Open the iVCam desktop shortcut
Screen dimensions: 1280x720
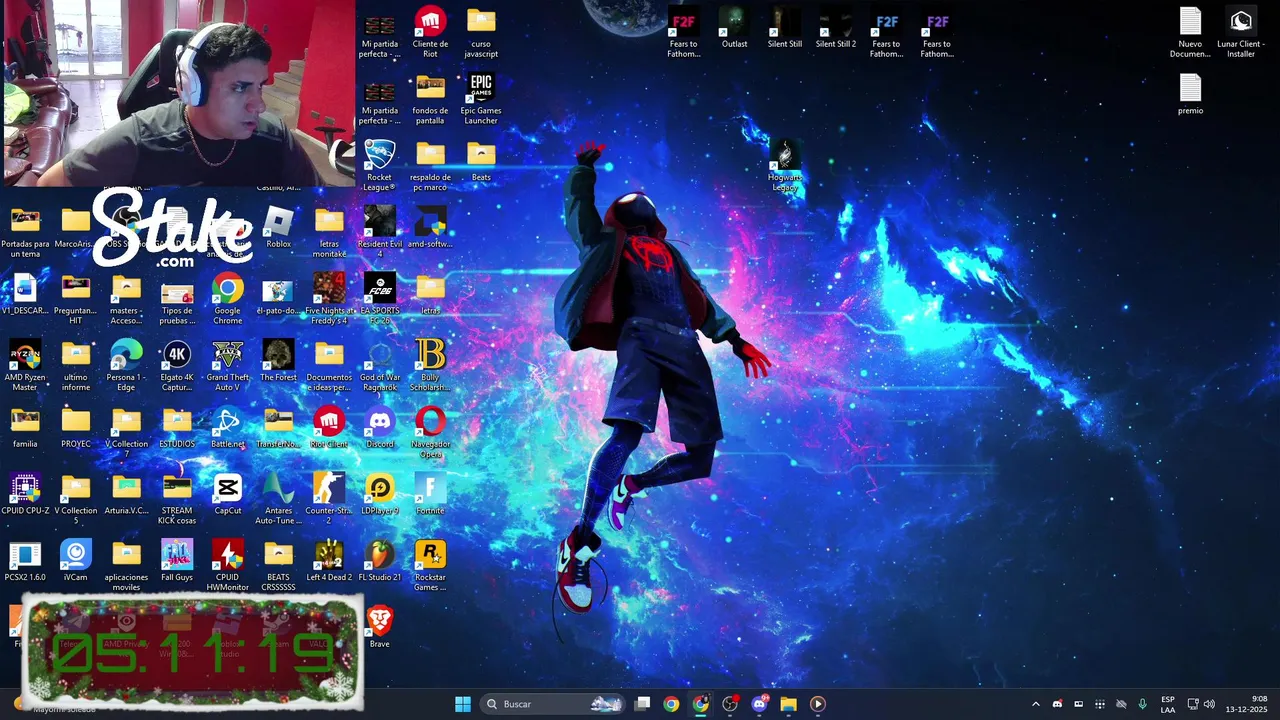[76, 561]
